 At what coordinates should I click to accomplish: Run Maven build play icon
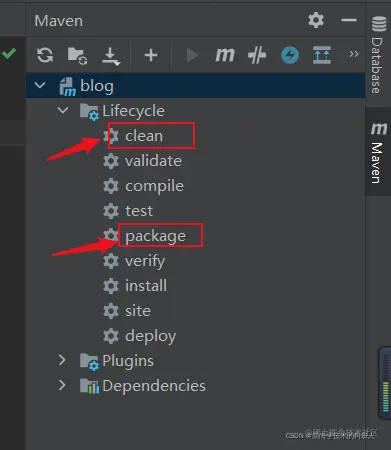pos(192,55)
